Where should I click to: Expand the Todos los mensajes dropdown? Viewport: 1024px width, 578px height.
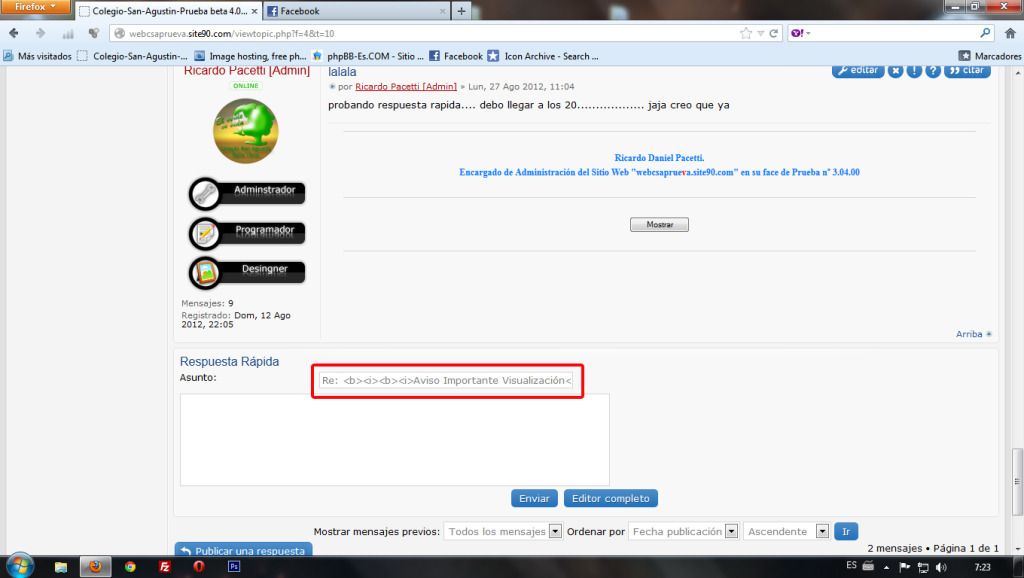click(x=502, y=532)
